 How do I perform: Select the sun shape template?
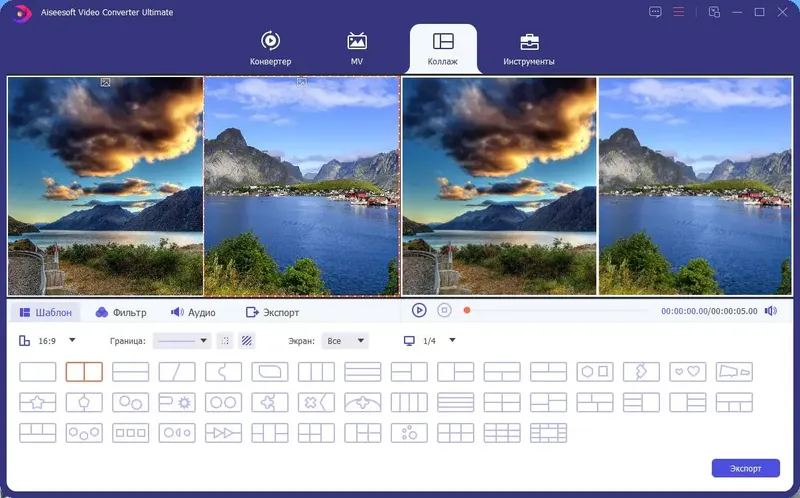(177, 403)
